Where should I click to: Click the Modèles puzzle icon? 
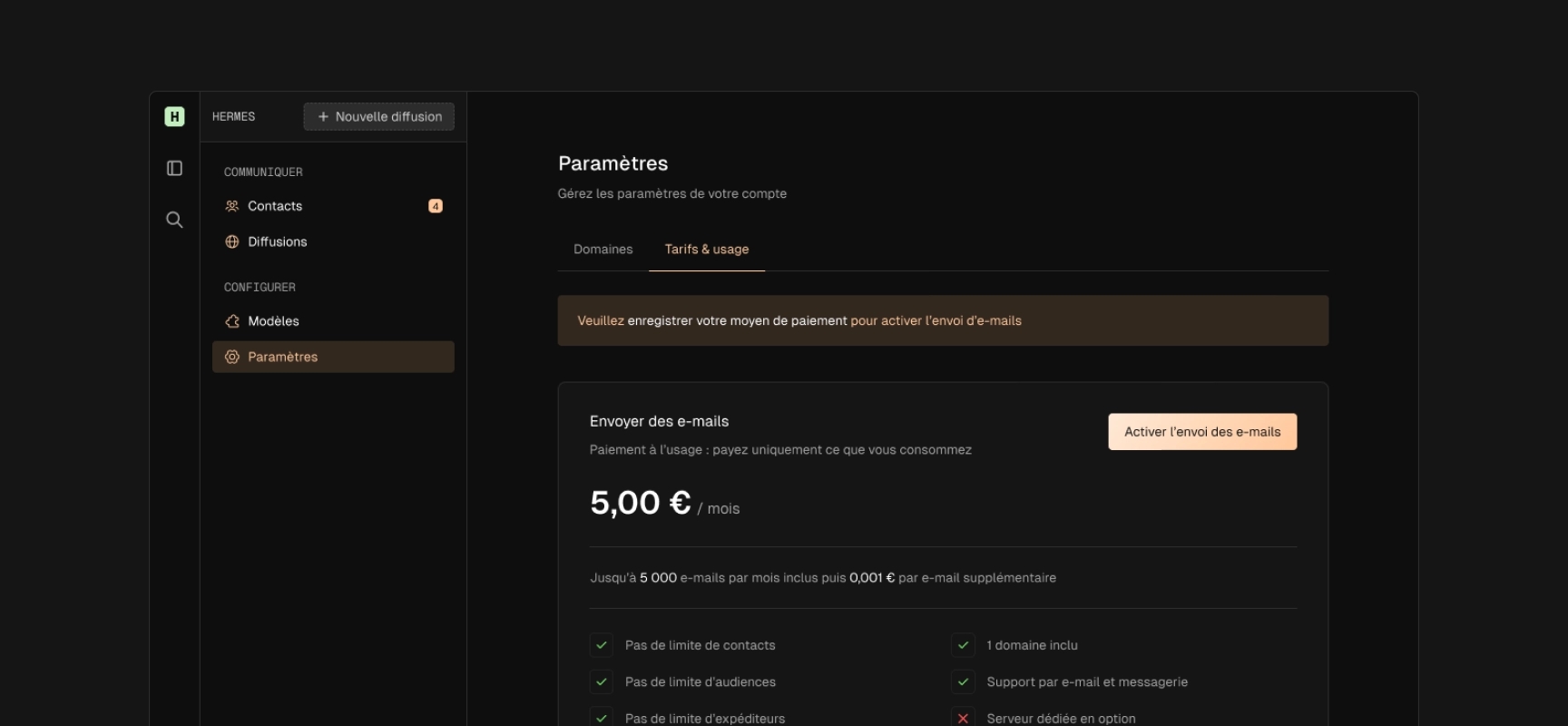[232, 321]
